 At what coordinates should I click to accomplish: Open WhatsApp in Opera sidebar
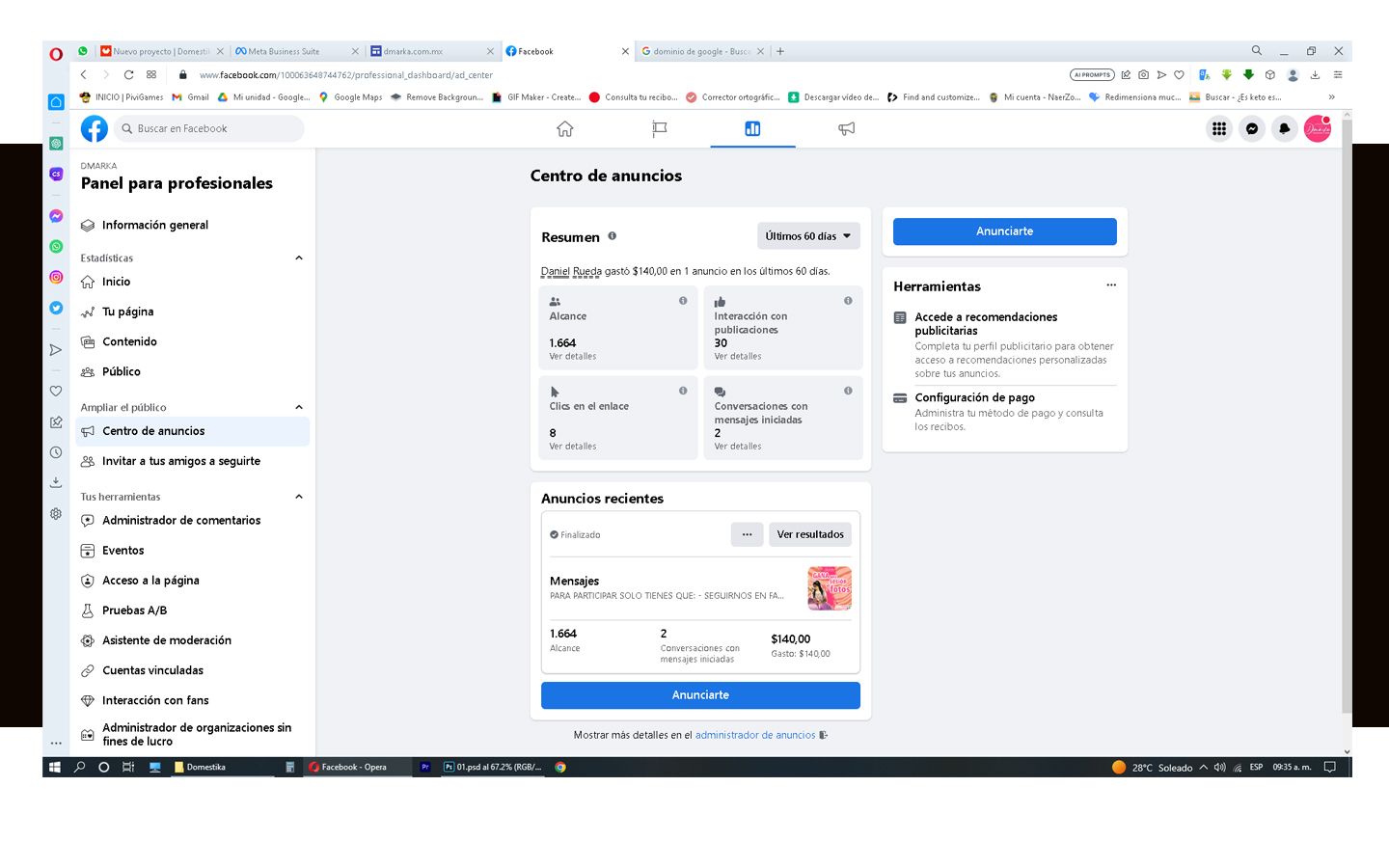tap(56, 246)
